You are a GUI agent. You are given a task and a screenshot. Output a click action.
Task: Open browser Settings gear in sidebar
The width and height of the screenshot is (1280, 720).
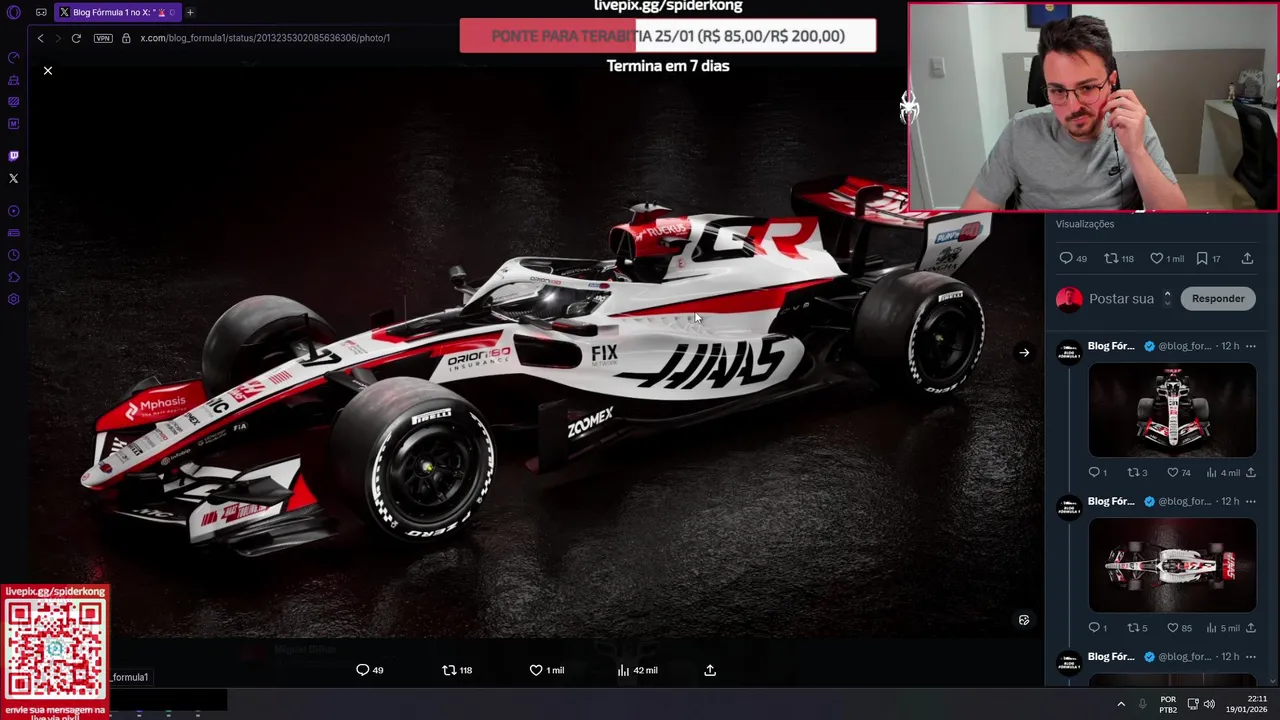pyautogui.click(x=14, y=299)
